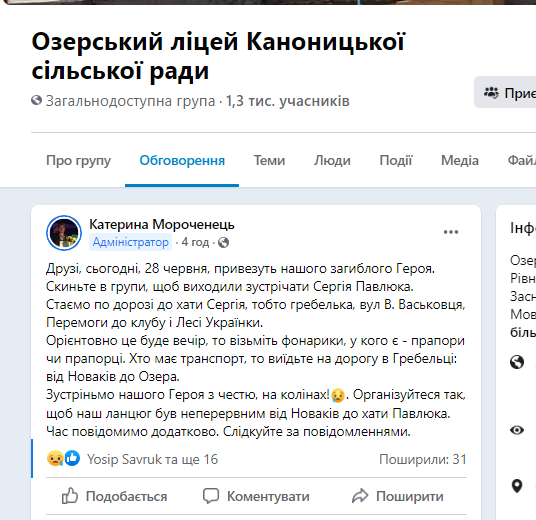The height and width of the screenshot is (520, 536).
Task: Click Катерина Мороченець profile picture
Action: (x=64, y=233)
